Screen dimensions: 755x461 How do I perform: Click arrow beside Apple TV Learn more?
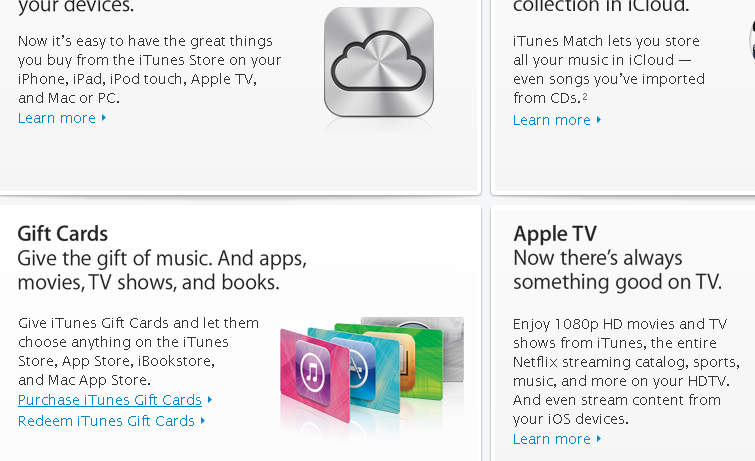click(599, 438)
